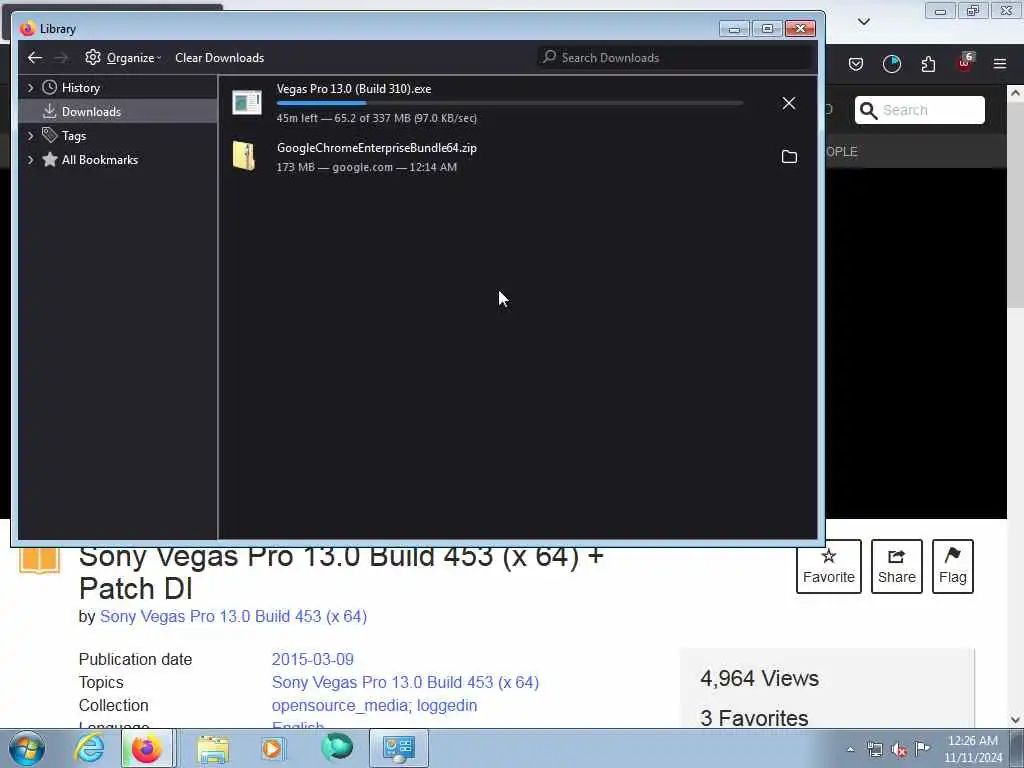Image resolution: width=1024 pixels, height=768 pixels.
Task: Click the network tray icon
Action: click(874, 750)
